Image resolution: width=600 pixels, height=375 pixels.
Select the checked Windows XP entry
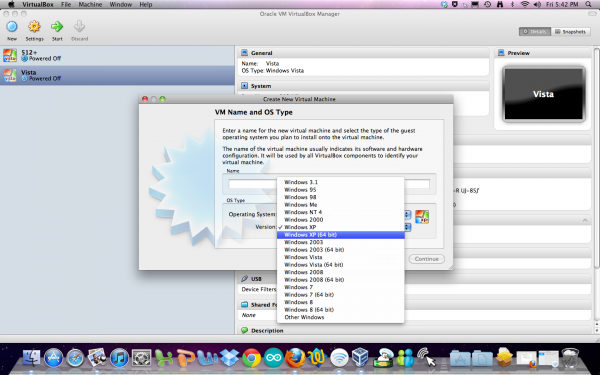341,227
